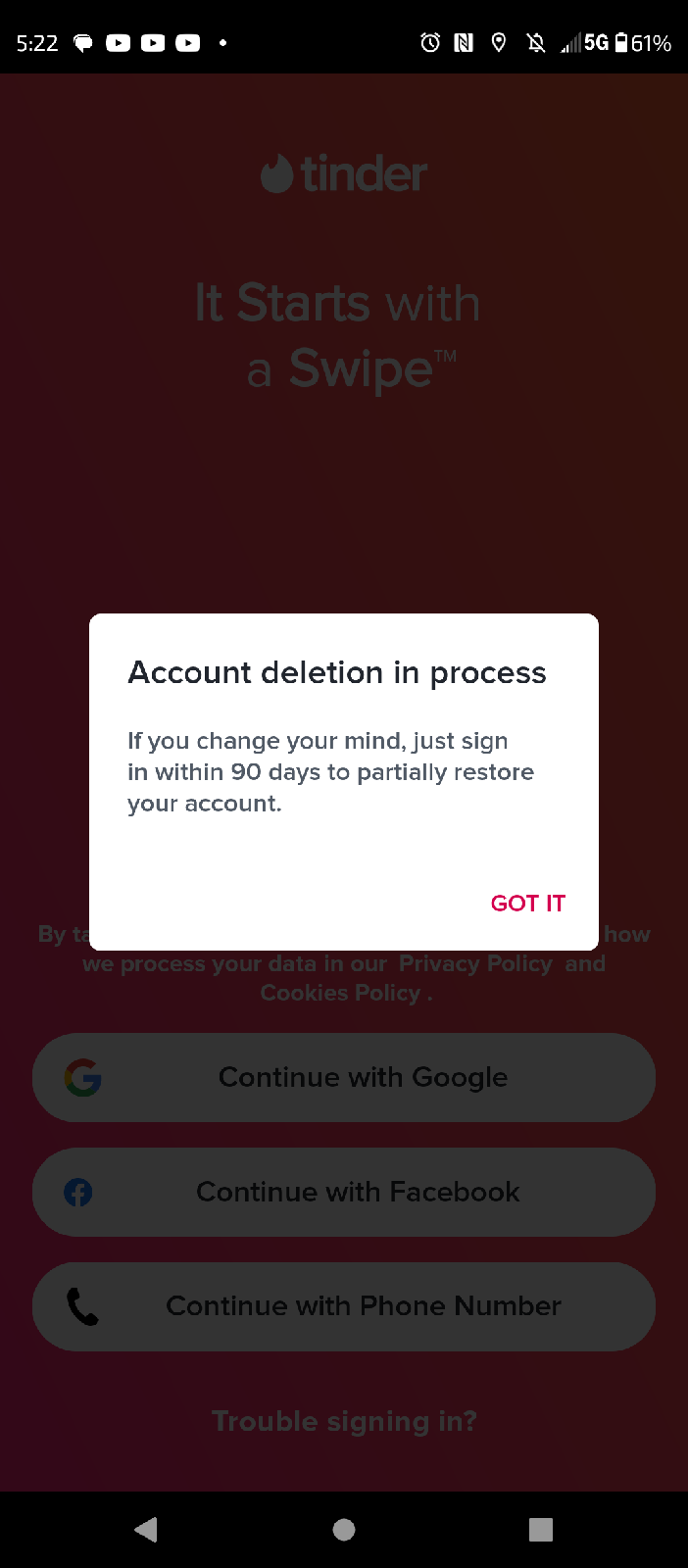Tap the location pin status icon

[499, 42]
